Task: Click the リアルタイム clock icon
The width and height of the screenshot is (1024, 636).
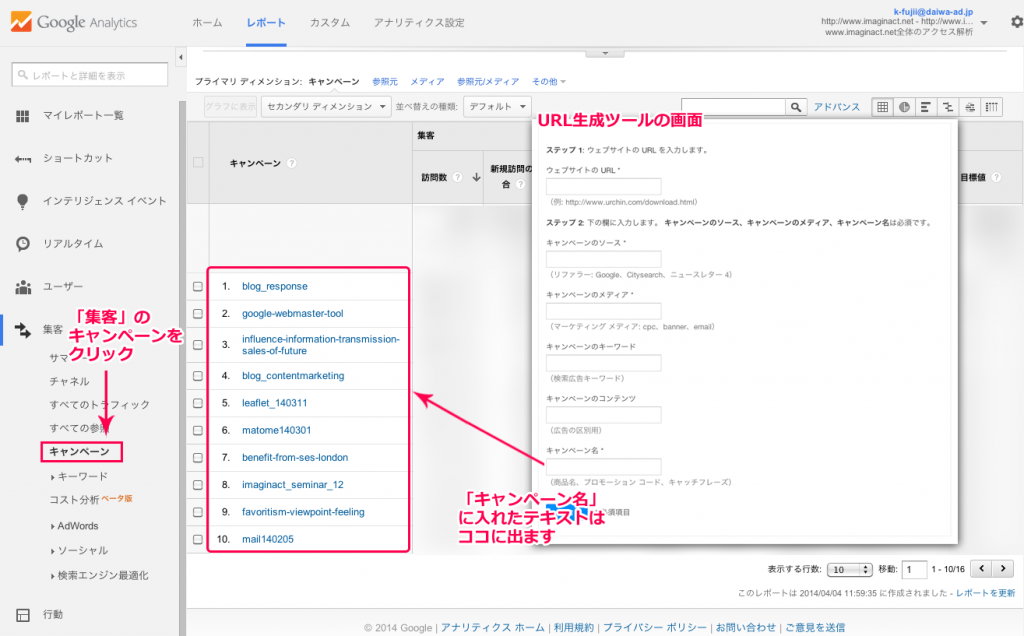Action: [x=23, y=244]
